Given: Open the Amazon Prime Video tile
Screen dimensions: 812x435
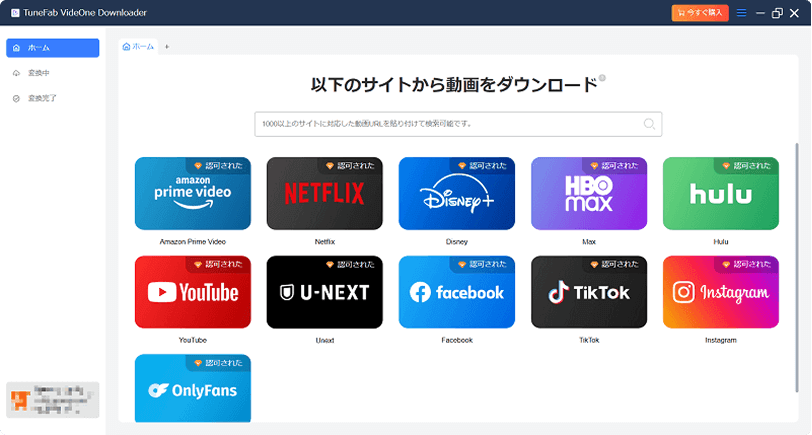Looking at the screenshot, I should (x=193, y=193).
